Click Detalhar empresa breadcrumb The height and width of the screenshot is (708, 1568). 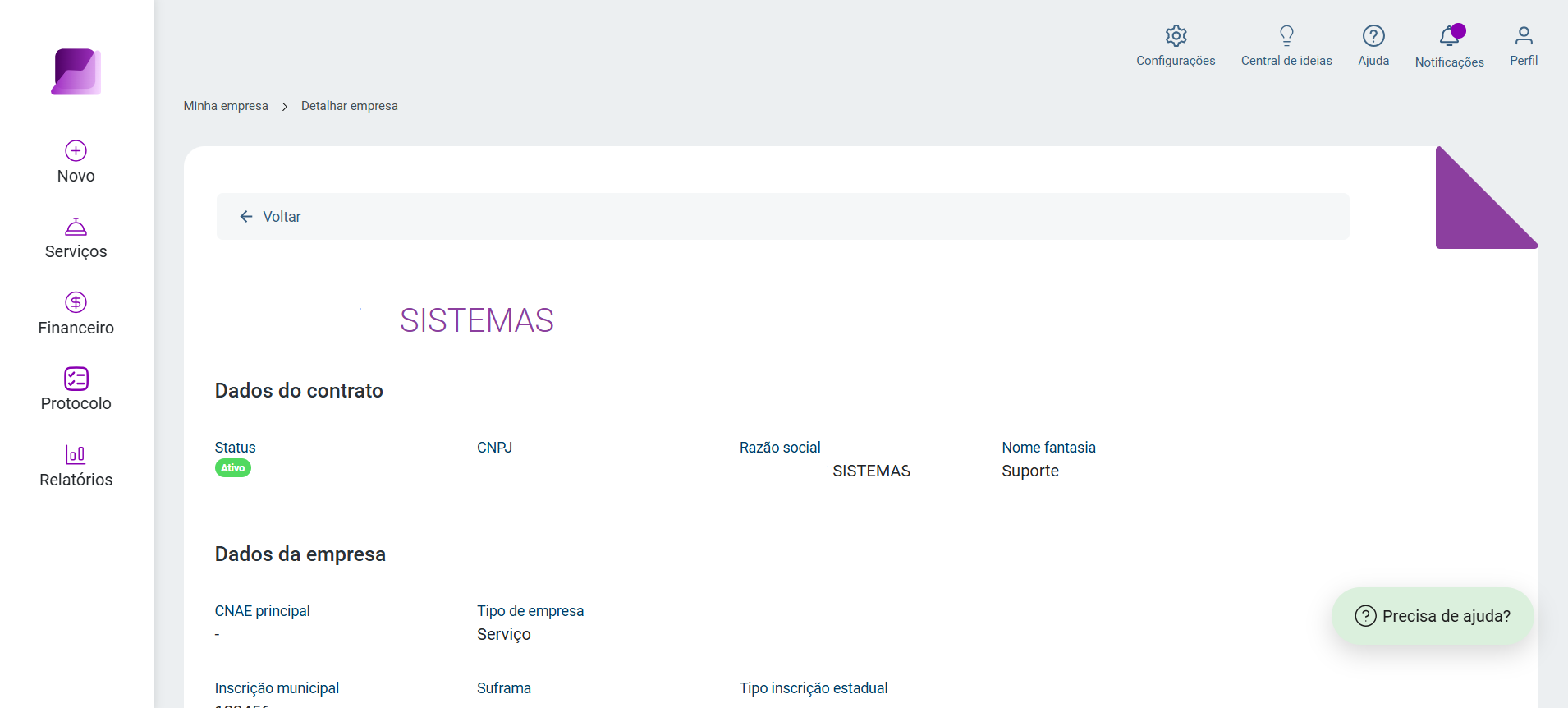pyautogui.click(x=350, y=106)
